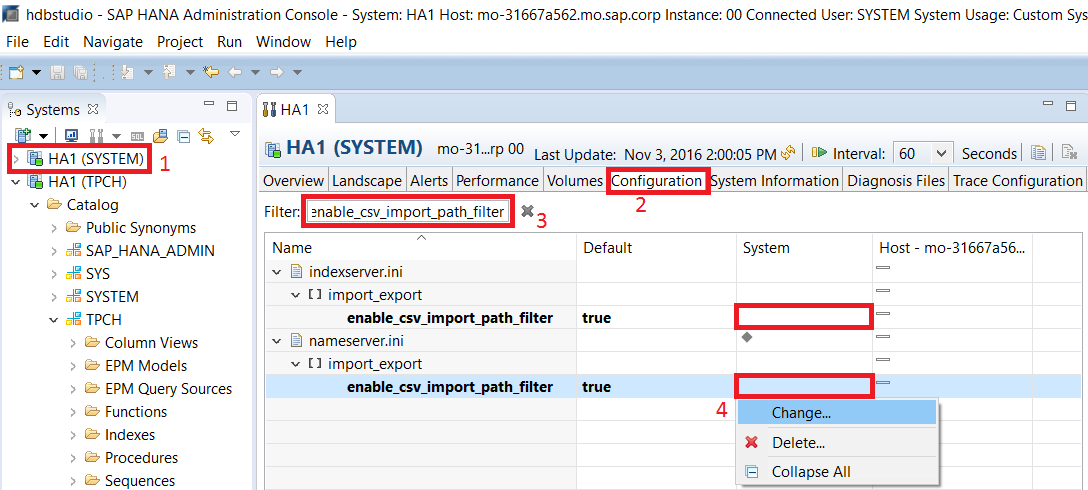The image size is (1088, 490).
Task: Maximize the Systems view panel
Action: point(232,106)
